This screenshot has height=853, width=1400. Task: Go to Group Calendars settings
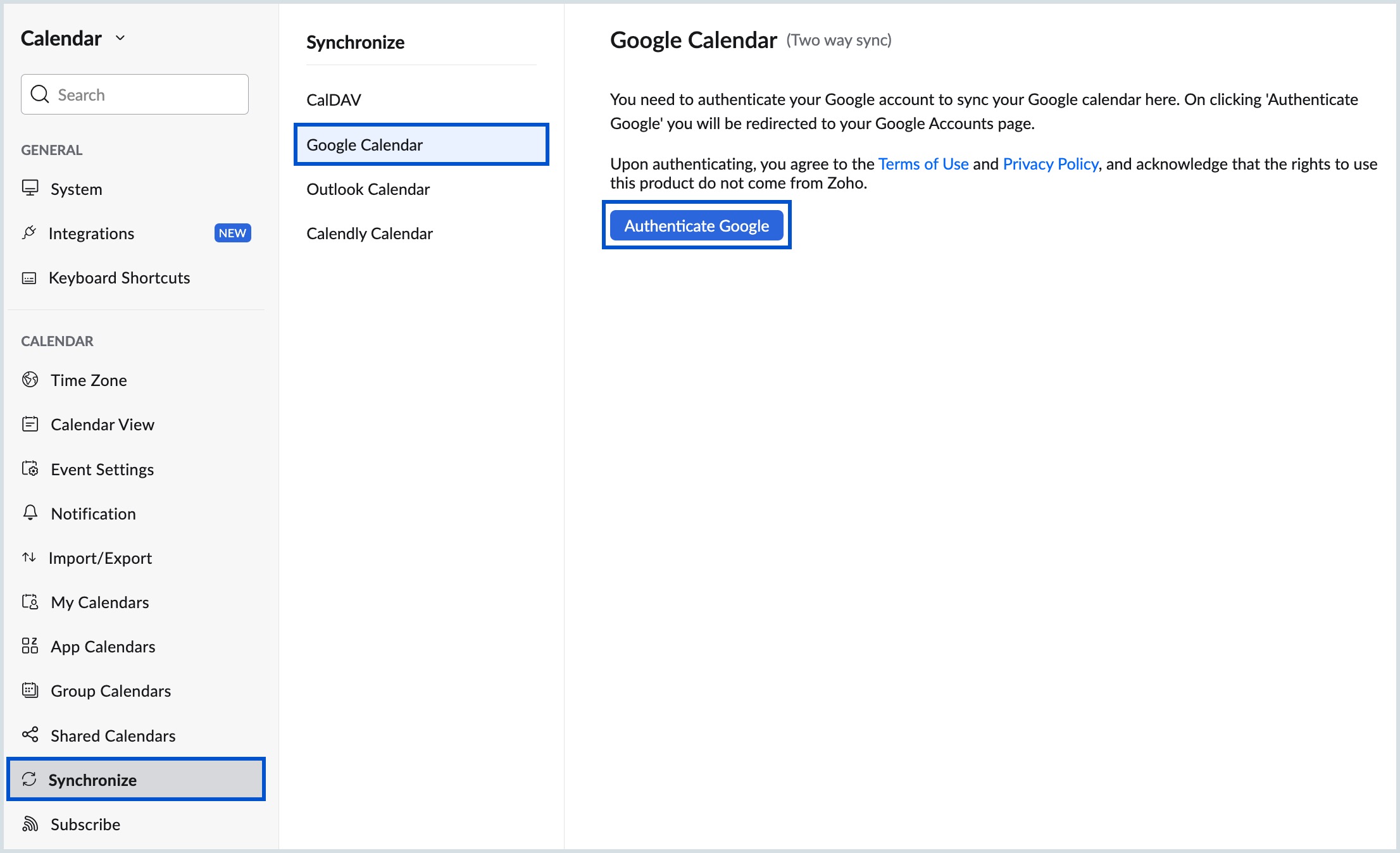[110, 691]
